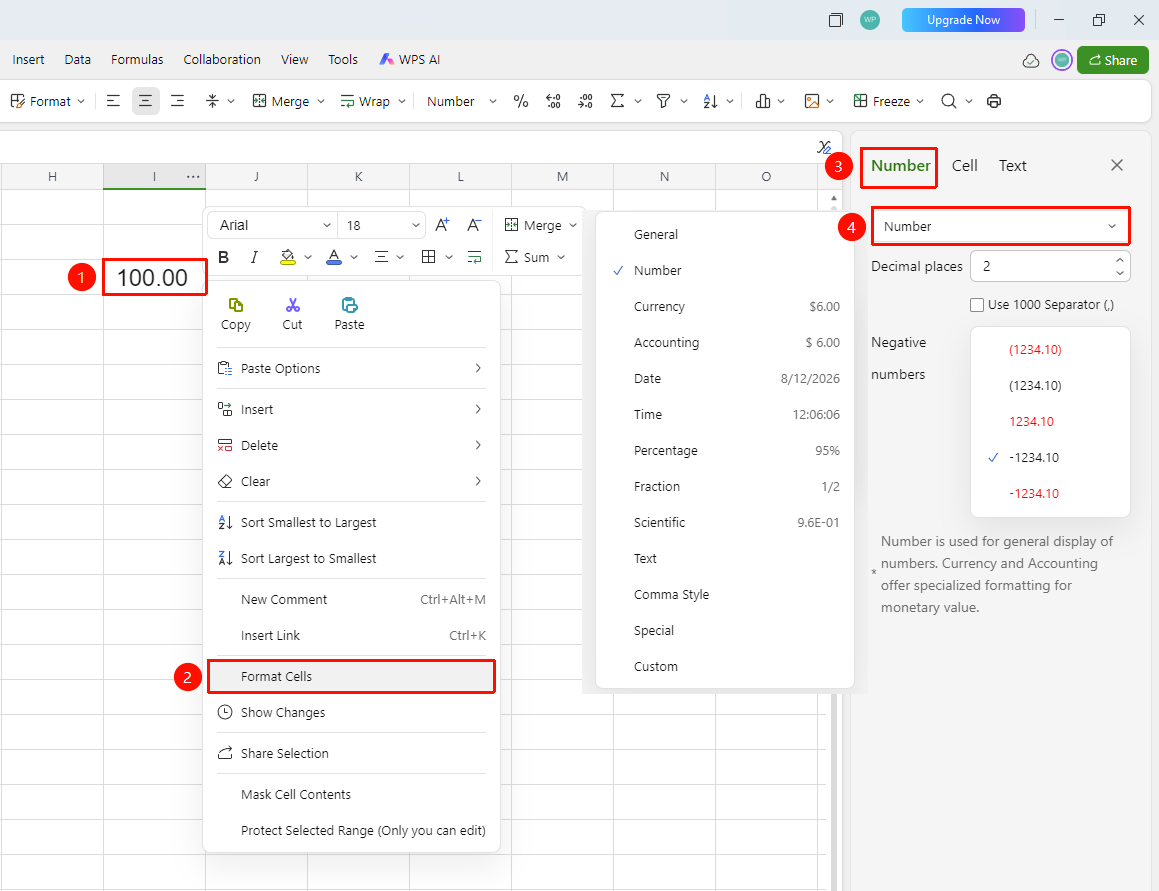Click the align right icon in the main toolbar
The height and width of the screenshot is (891, 1159).
tap(177, 101)
